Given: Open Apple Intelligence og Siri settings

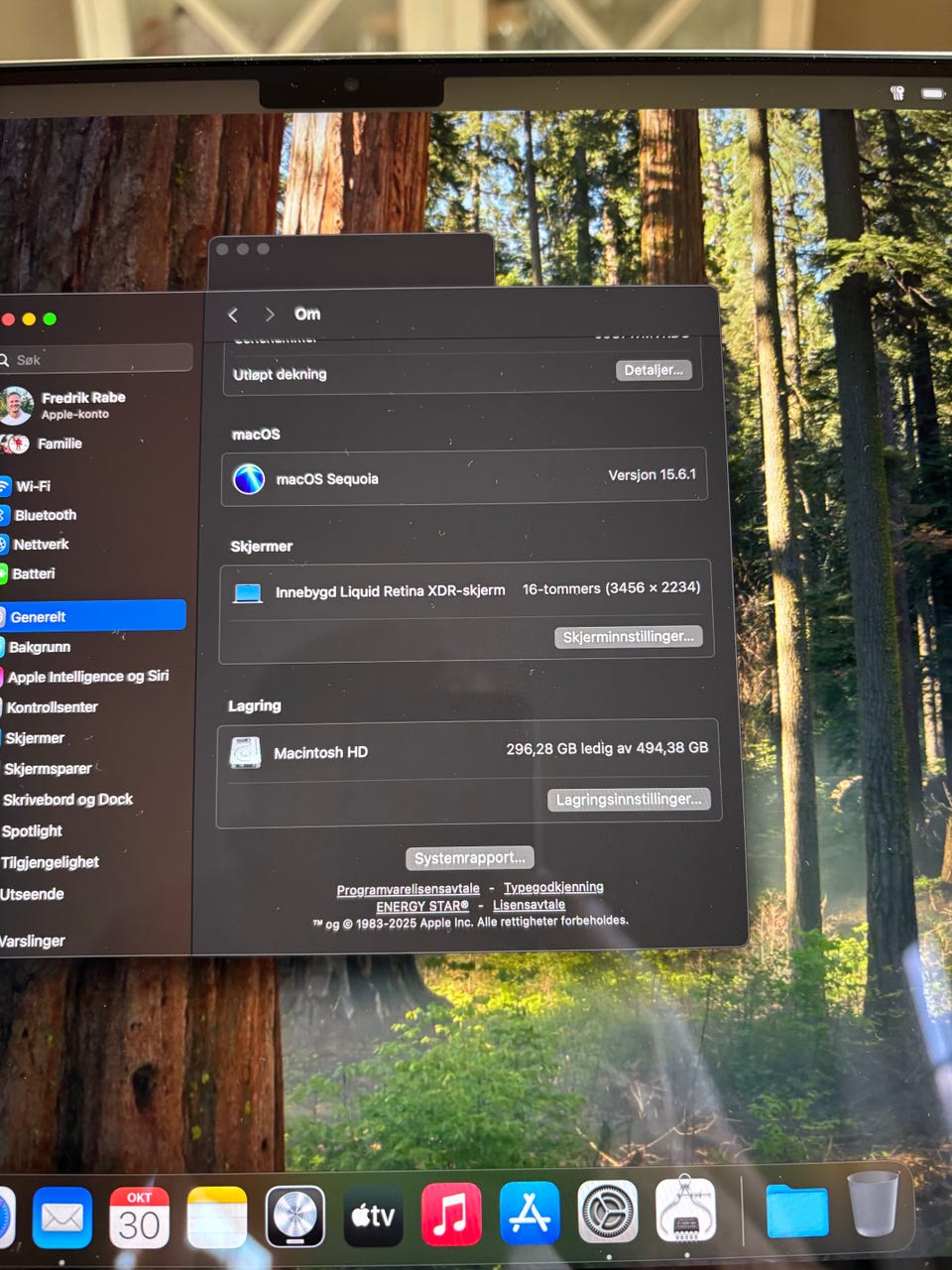Looking at the screenshot, I should coord(88,677).
